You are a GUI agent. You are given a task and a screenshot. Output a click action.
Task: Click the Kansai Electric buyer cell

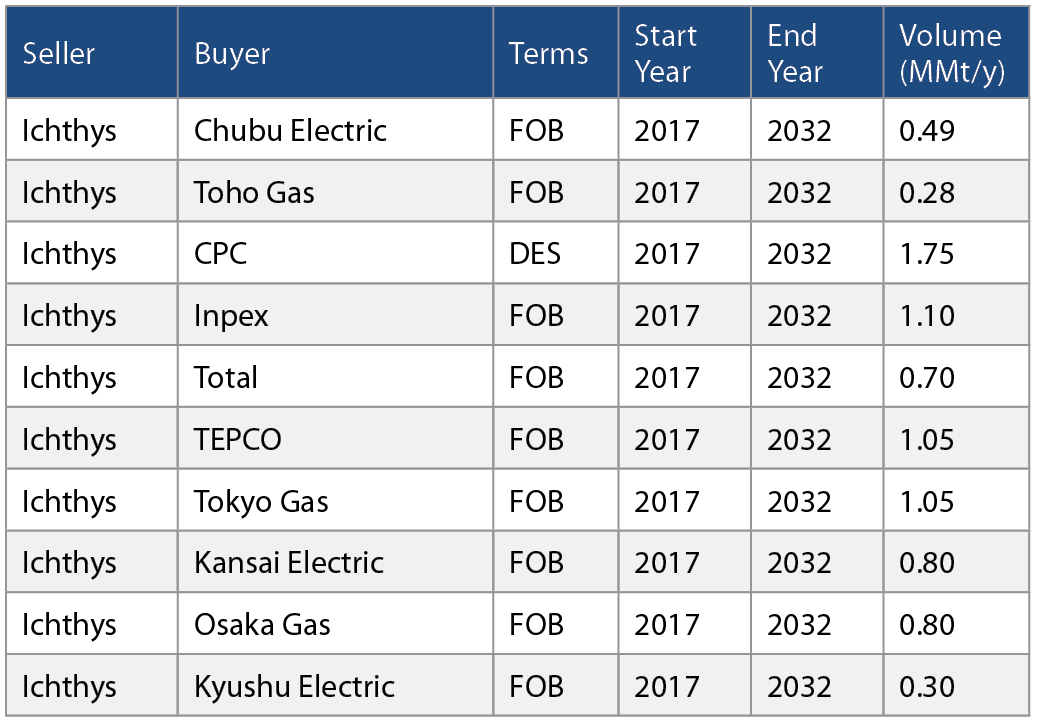click(x=335, y=562)
